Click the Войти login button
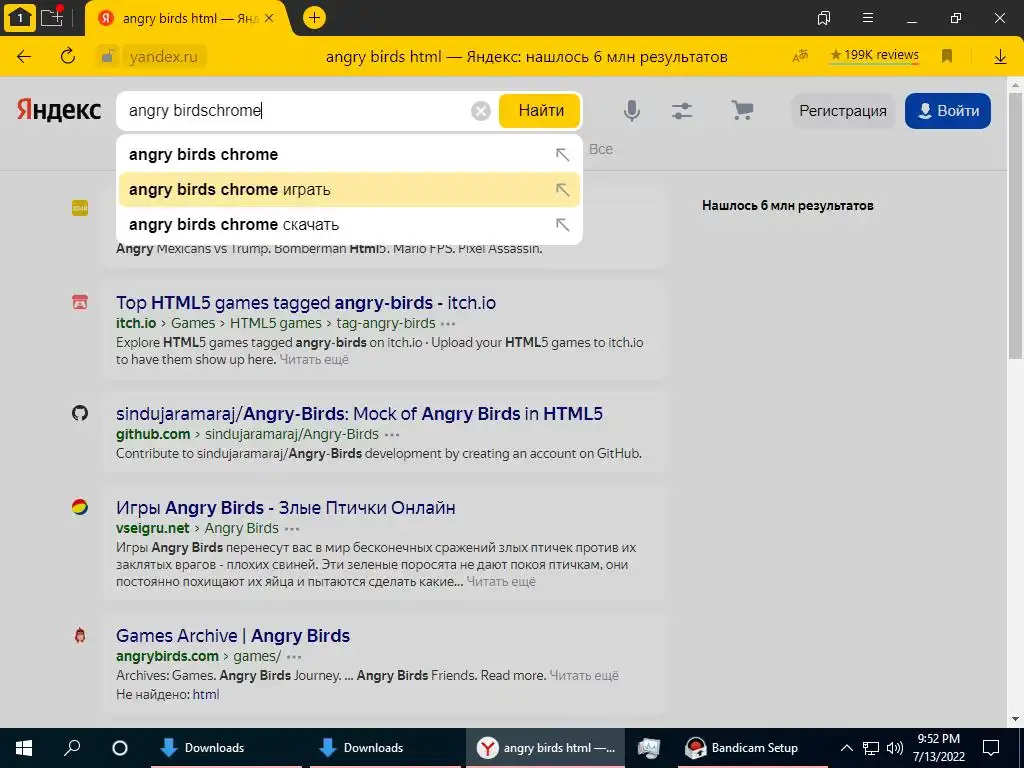 click(x=948, y=110)
